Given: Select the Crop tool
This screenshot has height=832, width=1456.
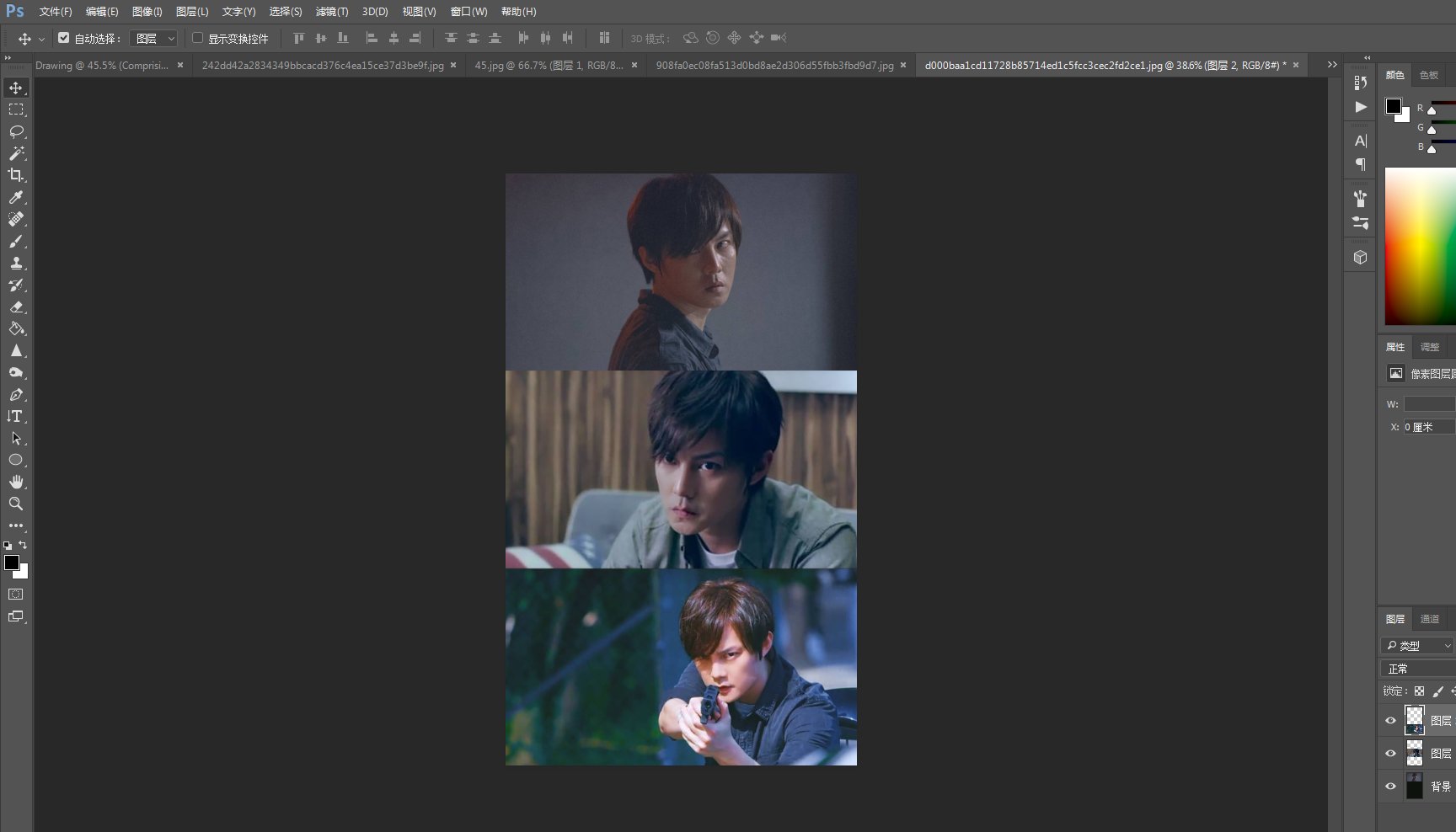Looking at the screenshot, I should pyautogui.click(x=16, y=175).
